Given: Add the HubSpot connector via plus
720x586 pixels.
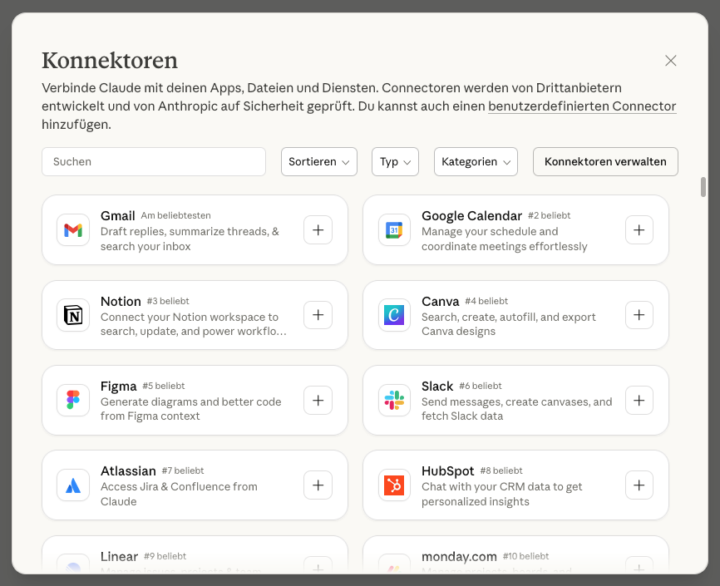Looking at the screenshot, I should coord(639,485).
